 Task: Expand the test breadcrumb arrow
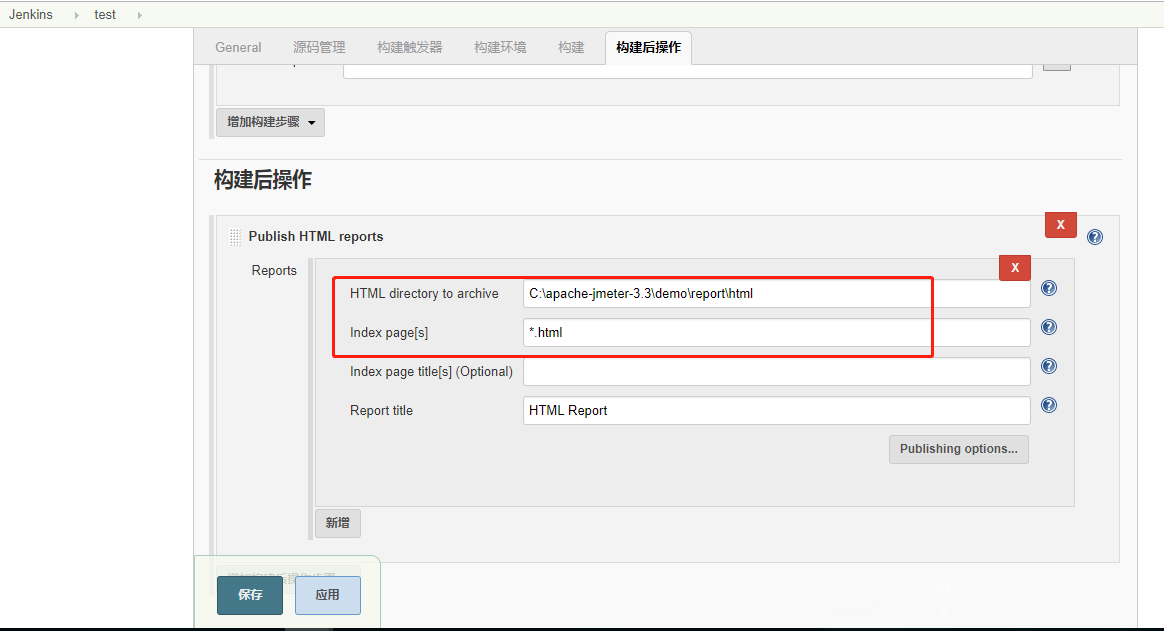pyautogui.click(x=140, y=15)
